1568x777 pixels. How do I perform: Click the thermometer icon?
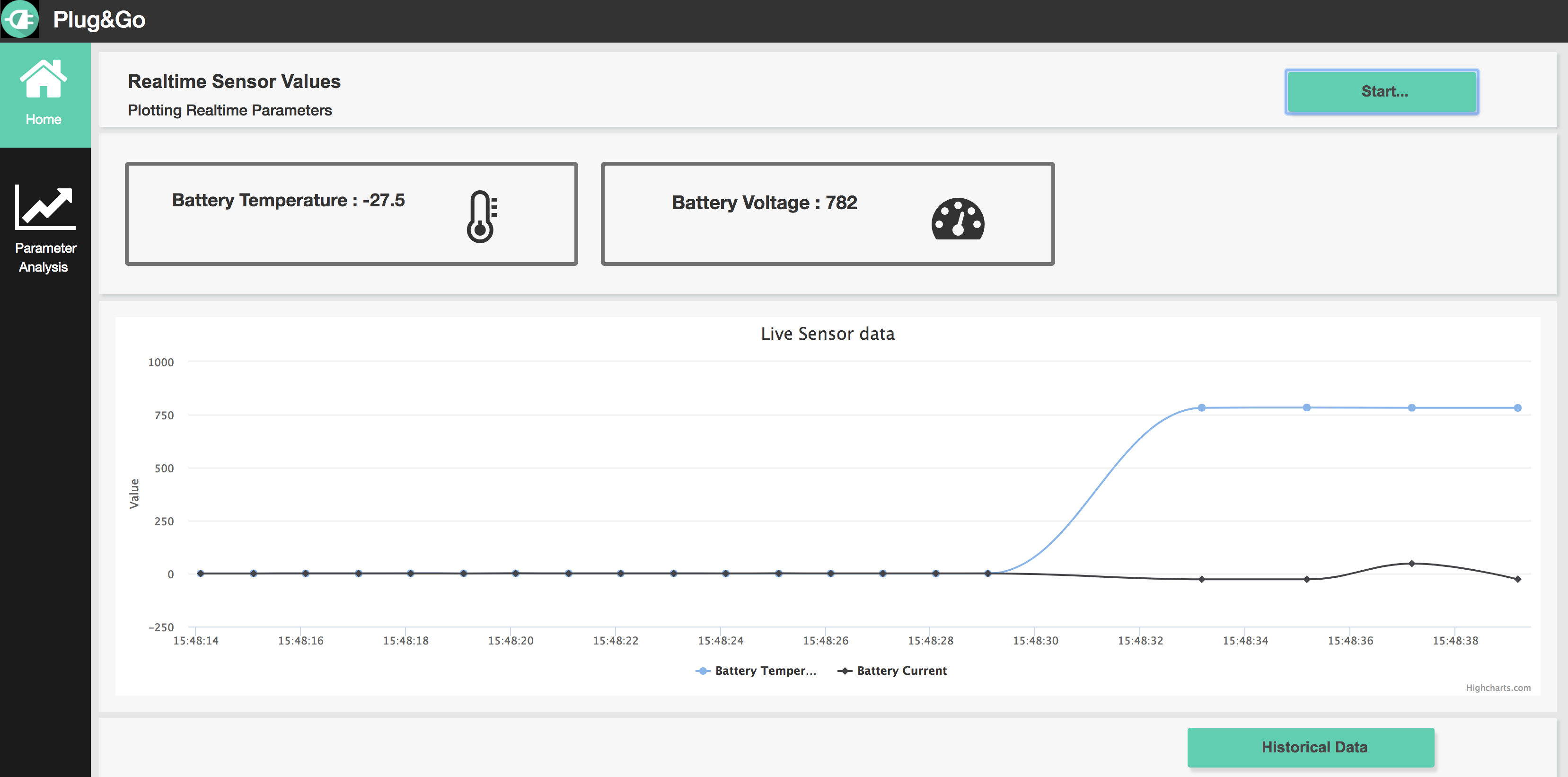pyautogui.click(x=482, y=217)
